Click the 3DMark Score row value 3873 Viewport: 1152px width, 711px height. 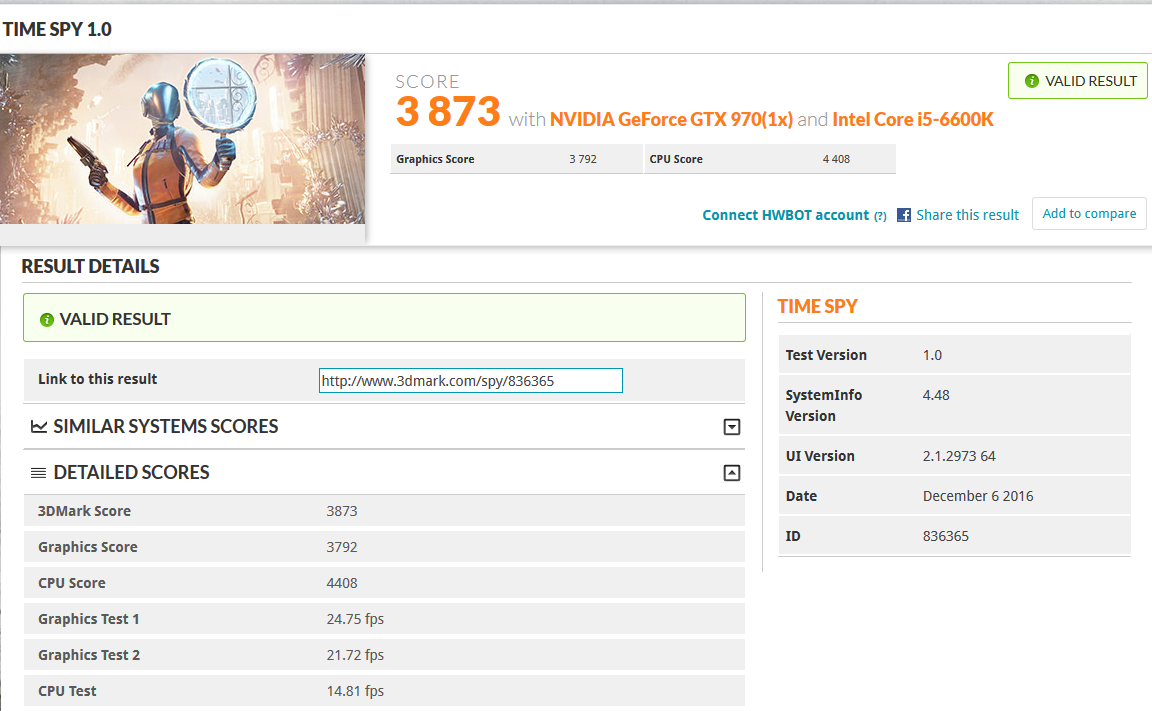click(342, 511)
